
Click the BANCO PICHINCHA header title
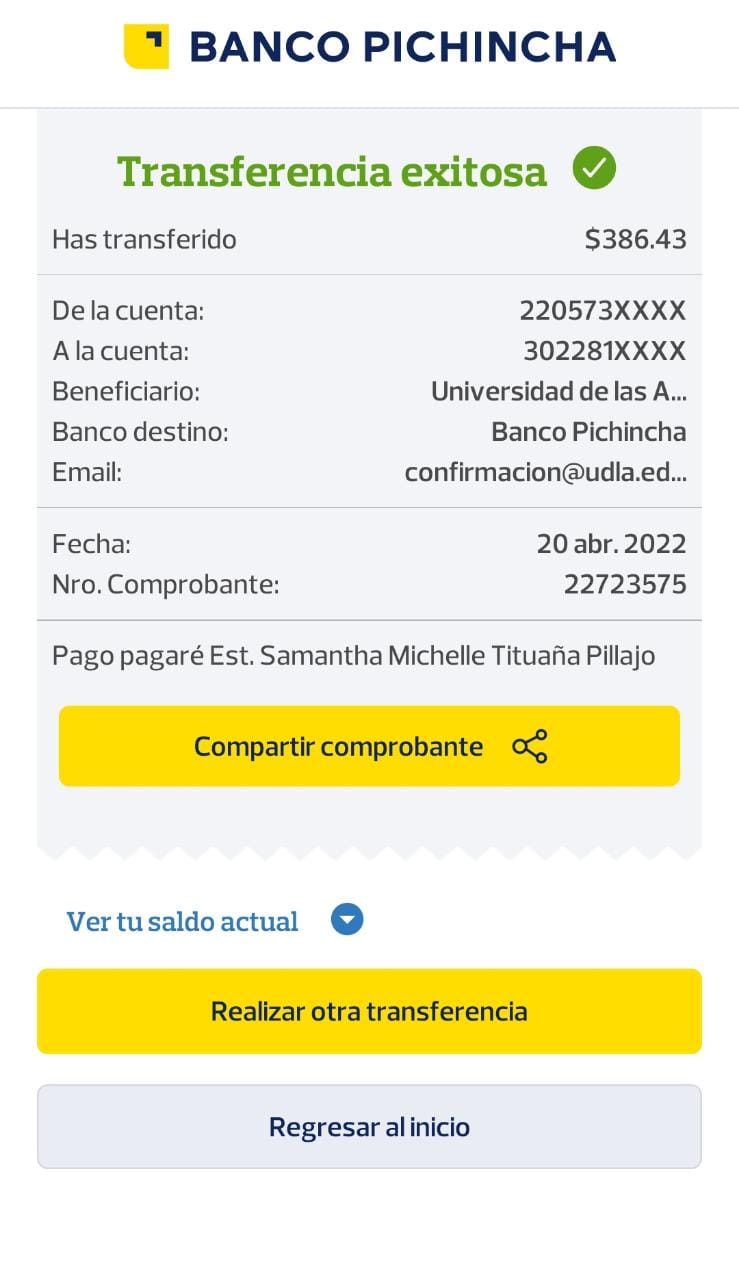(402, 47)
